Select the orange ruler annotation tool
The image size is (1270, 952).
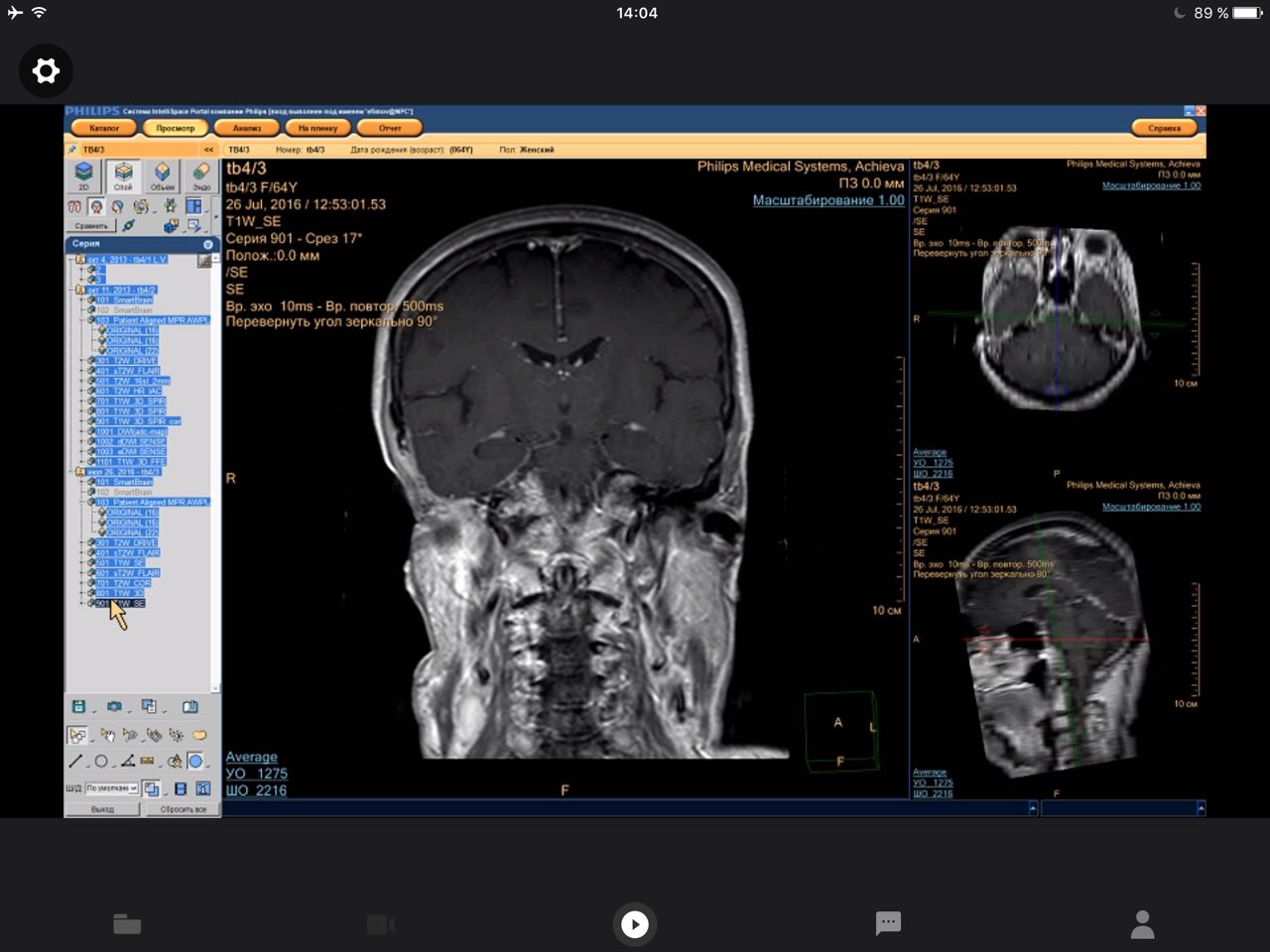click(x=147, y=761)
